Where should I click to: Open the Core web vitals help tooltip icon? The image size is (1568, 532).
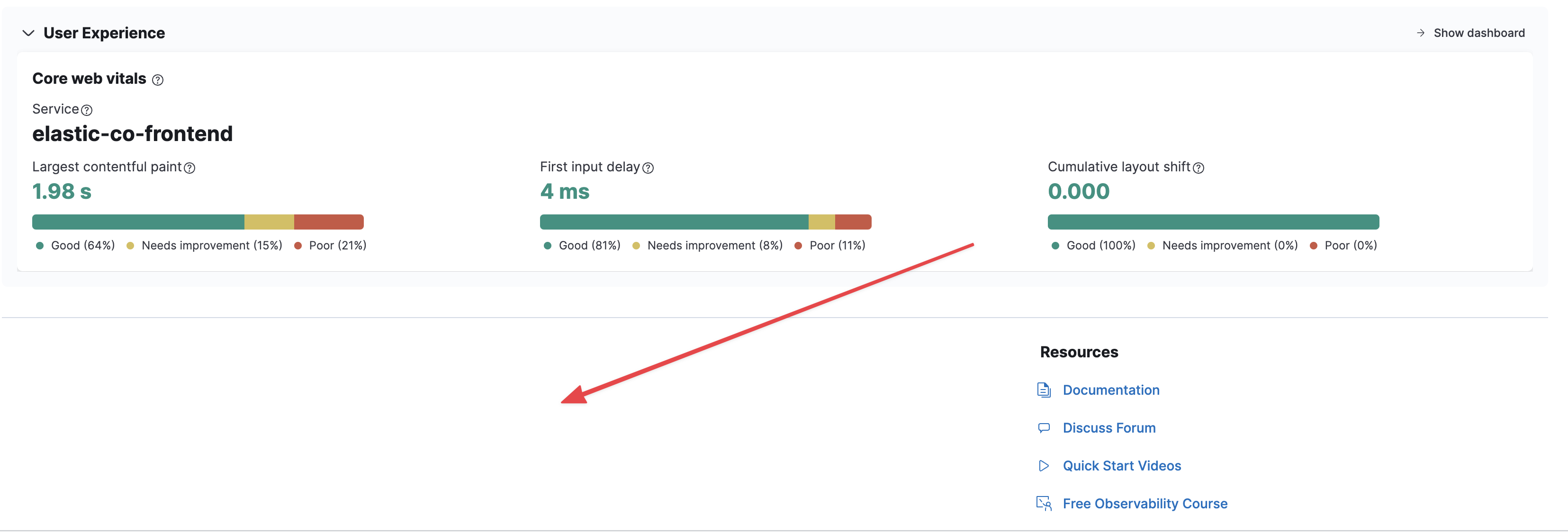click(x=159, y=79)
